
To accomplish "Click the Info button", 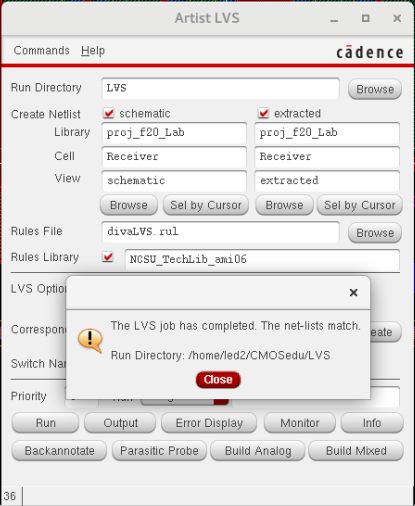I will tap(372, 423).
